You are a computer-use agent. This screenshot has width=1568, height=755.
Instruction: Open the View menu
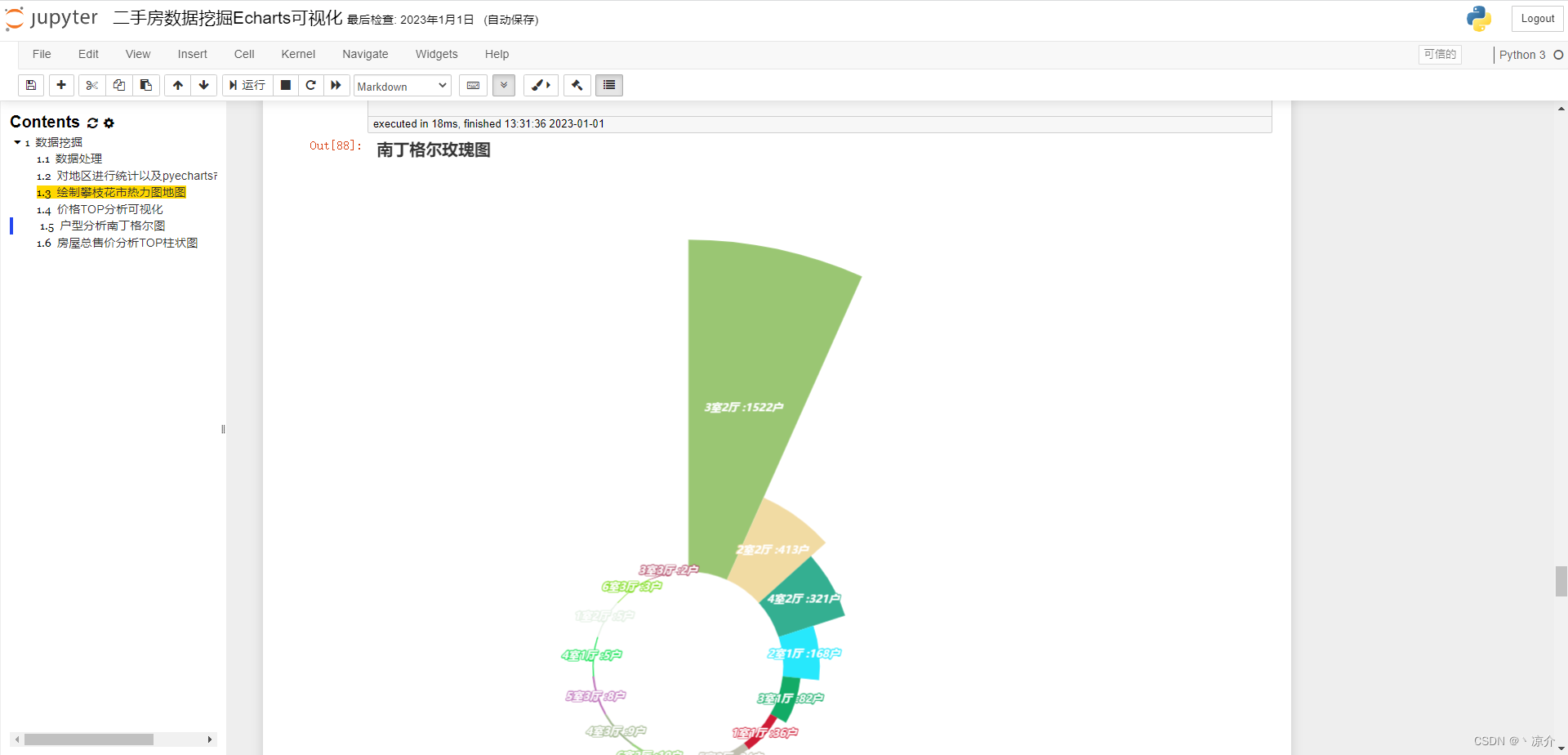pos(138,54)
